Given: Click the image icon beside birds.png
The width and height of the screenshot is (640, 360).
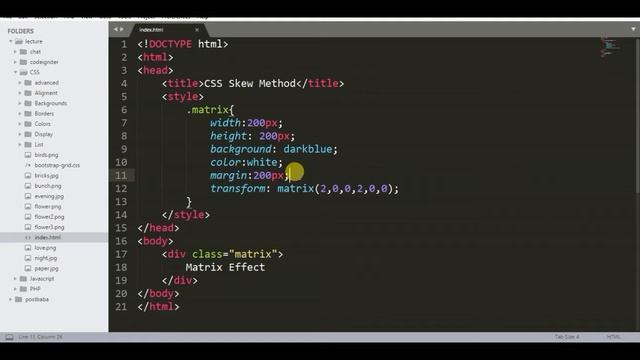Looking at the screenshot, I should point(28,155).
